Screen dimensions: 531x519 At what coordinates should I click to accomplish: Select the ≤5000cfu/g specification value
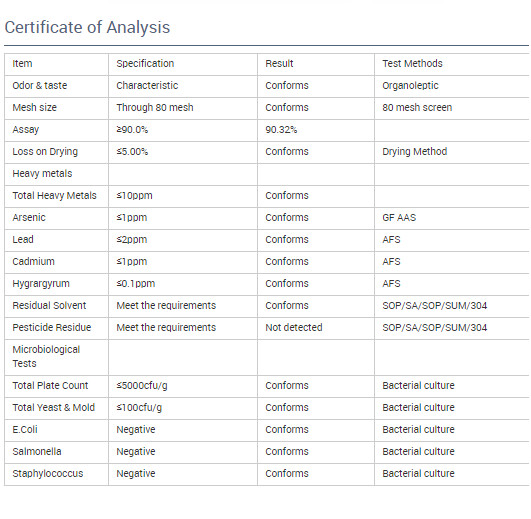pyautogui.click(x=142, y=386)
